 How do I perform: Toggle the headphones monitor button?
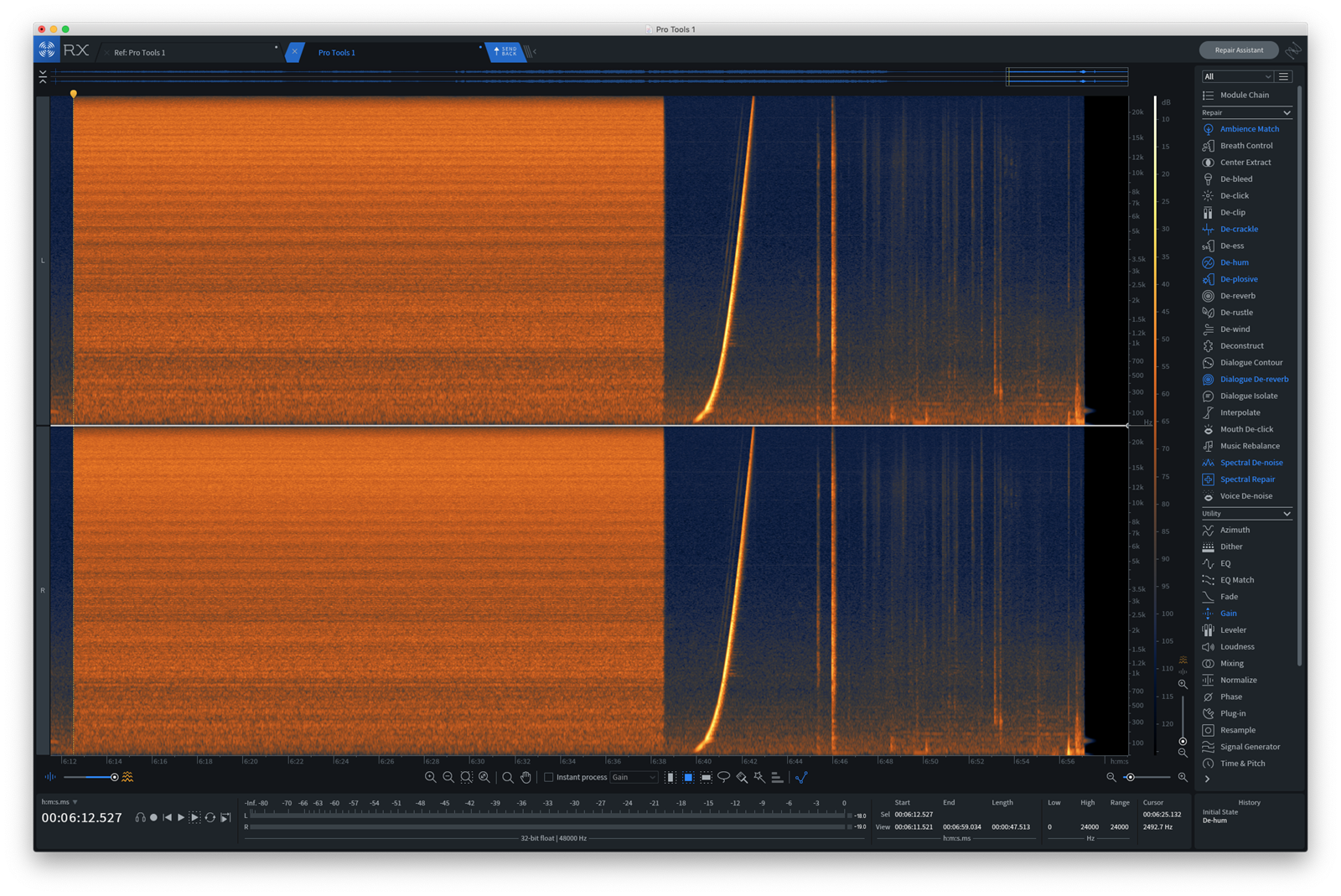pos(140,817)
